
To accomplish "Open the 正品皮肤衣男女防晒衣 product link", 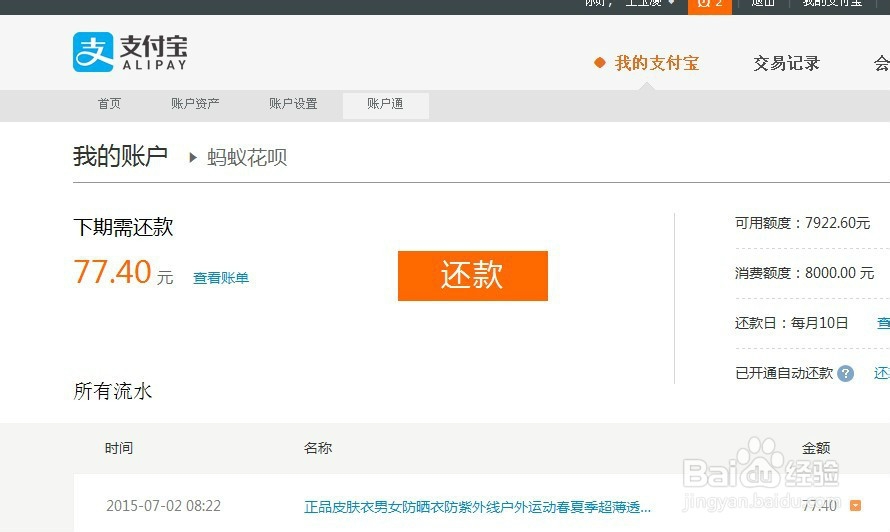I will 477,506.
